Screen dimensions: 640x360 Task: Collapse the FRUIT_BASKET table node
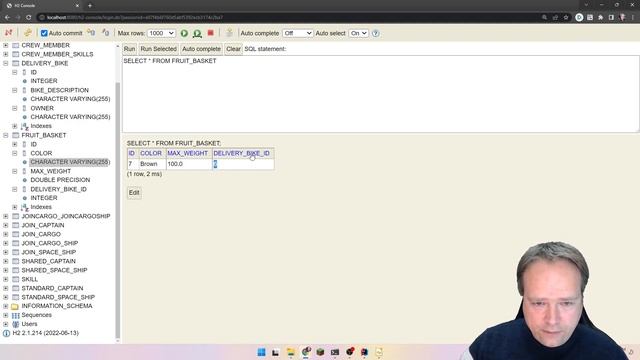tap(6, 135)
